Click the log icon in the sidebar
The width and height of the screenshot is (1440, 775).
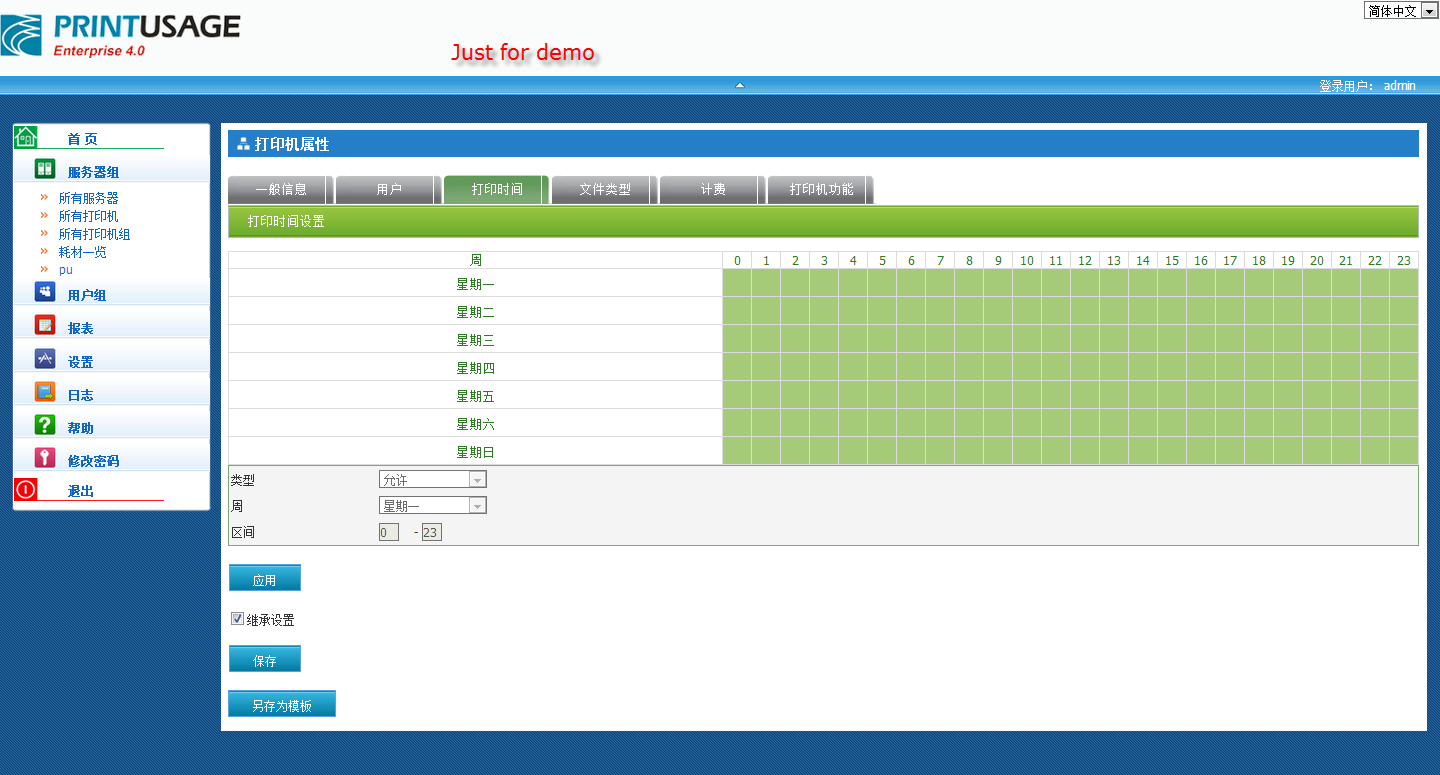45,392
